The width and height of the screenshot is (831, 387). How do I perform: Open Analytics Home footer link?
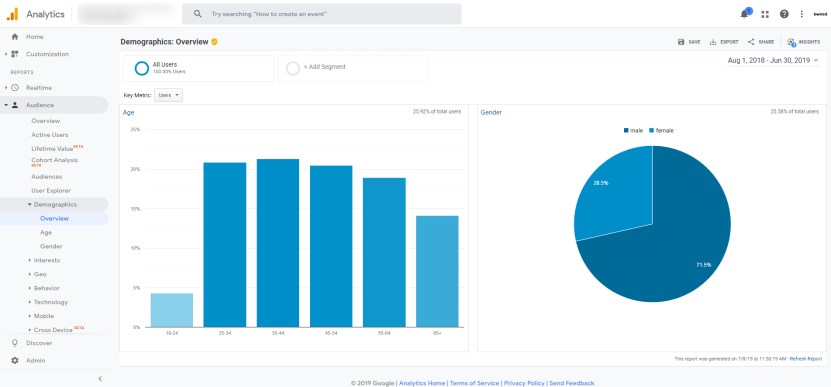(x=422, y=383)
